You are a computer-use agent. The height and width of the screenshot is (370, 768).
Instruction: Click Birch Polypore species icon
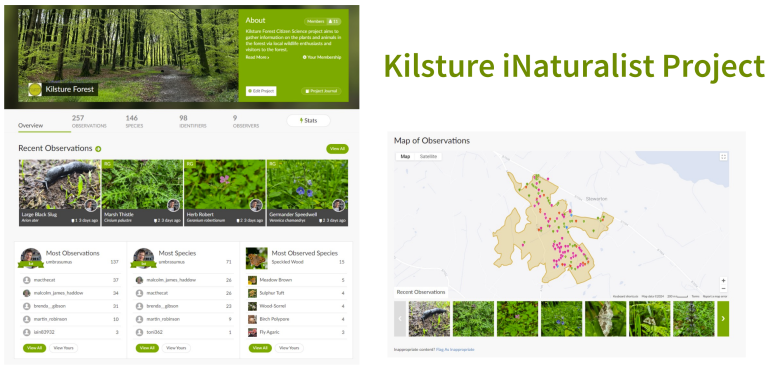point(252,319)
